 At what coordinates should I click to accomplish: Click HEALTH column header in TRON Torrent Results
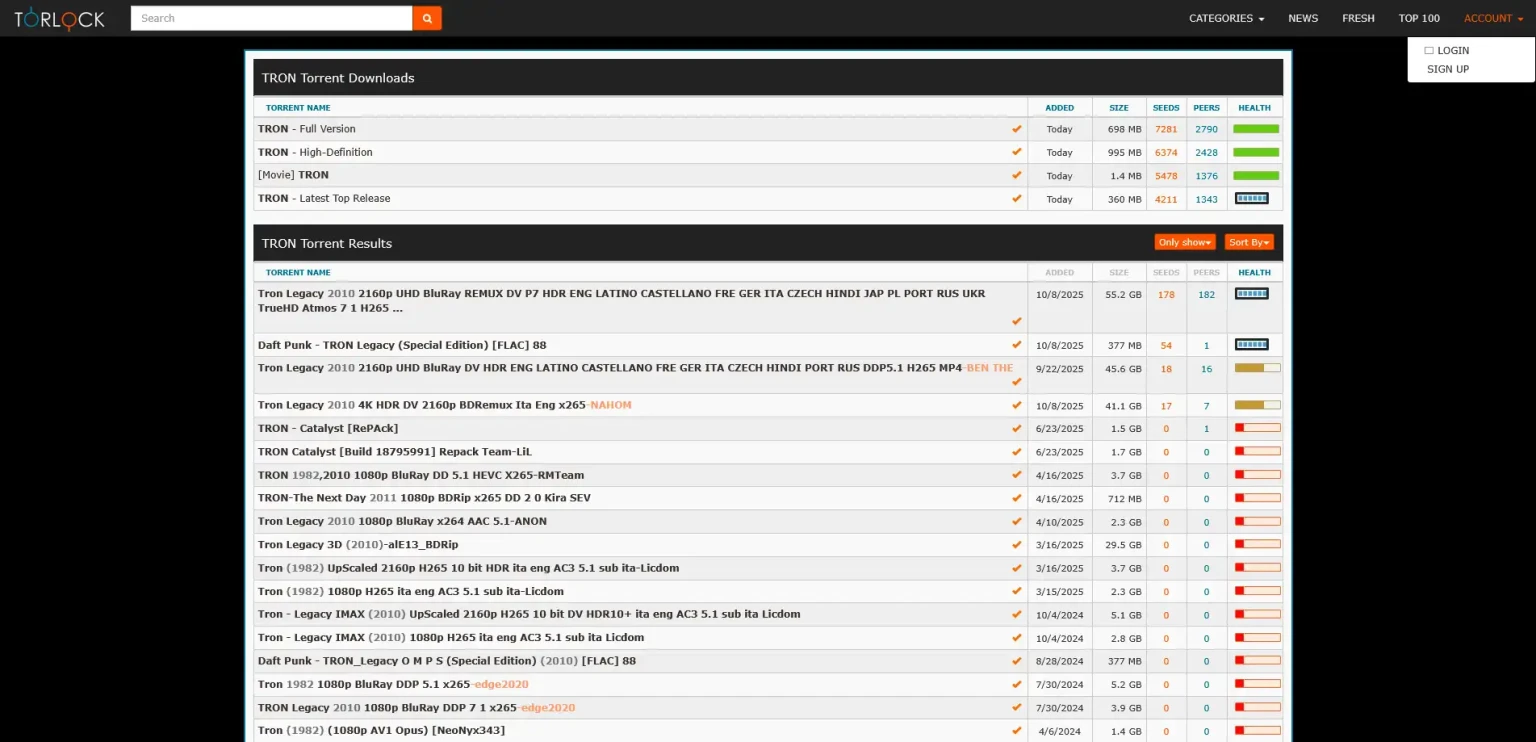[1254, 272]
